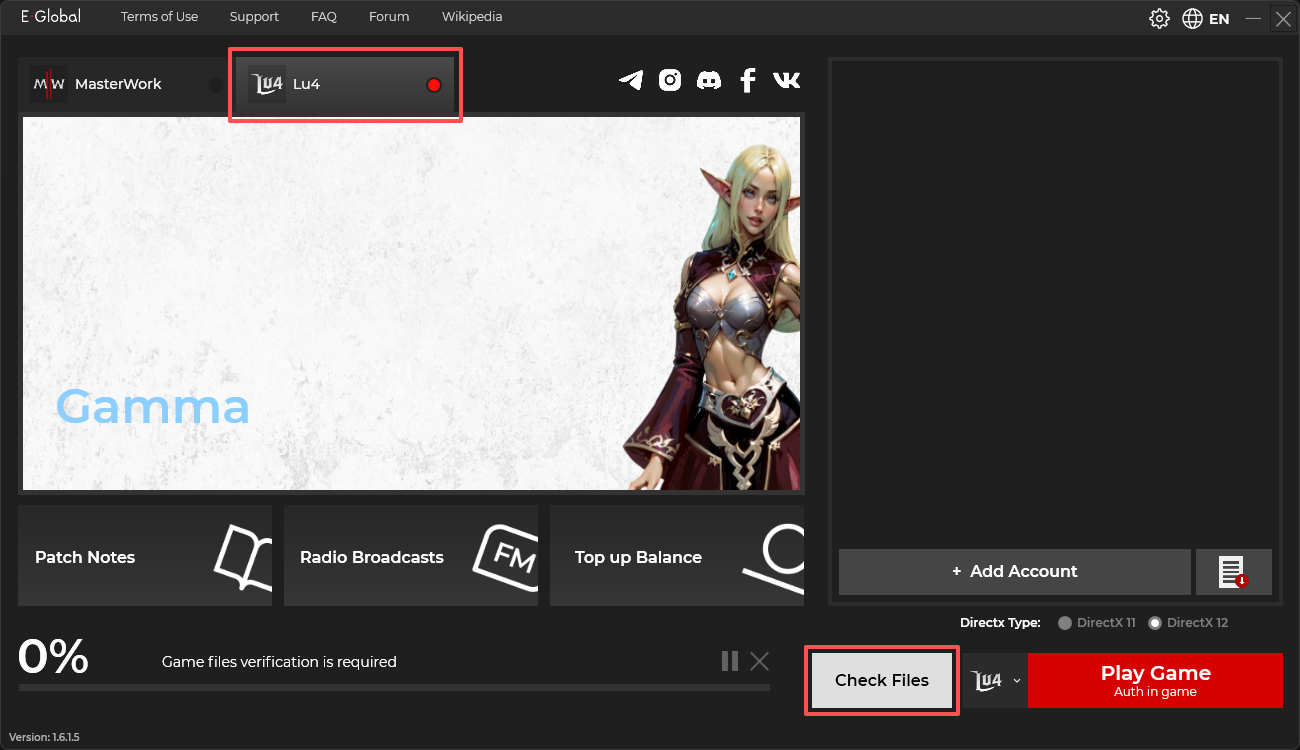The image size is (1300, 750).
Task: Click the verification progress bar
Action: (394, 687)
